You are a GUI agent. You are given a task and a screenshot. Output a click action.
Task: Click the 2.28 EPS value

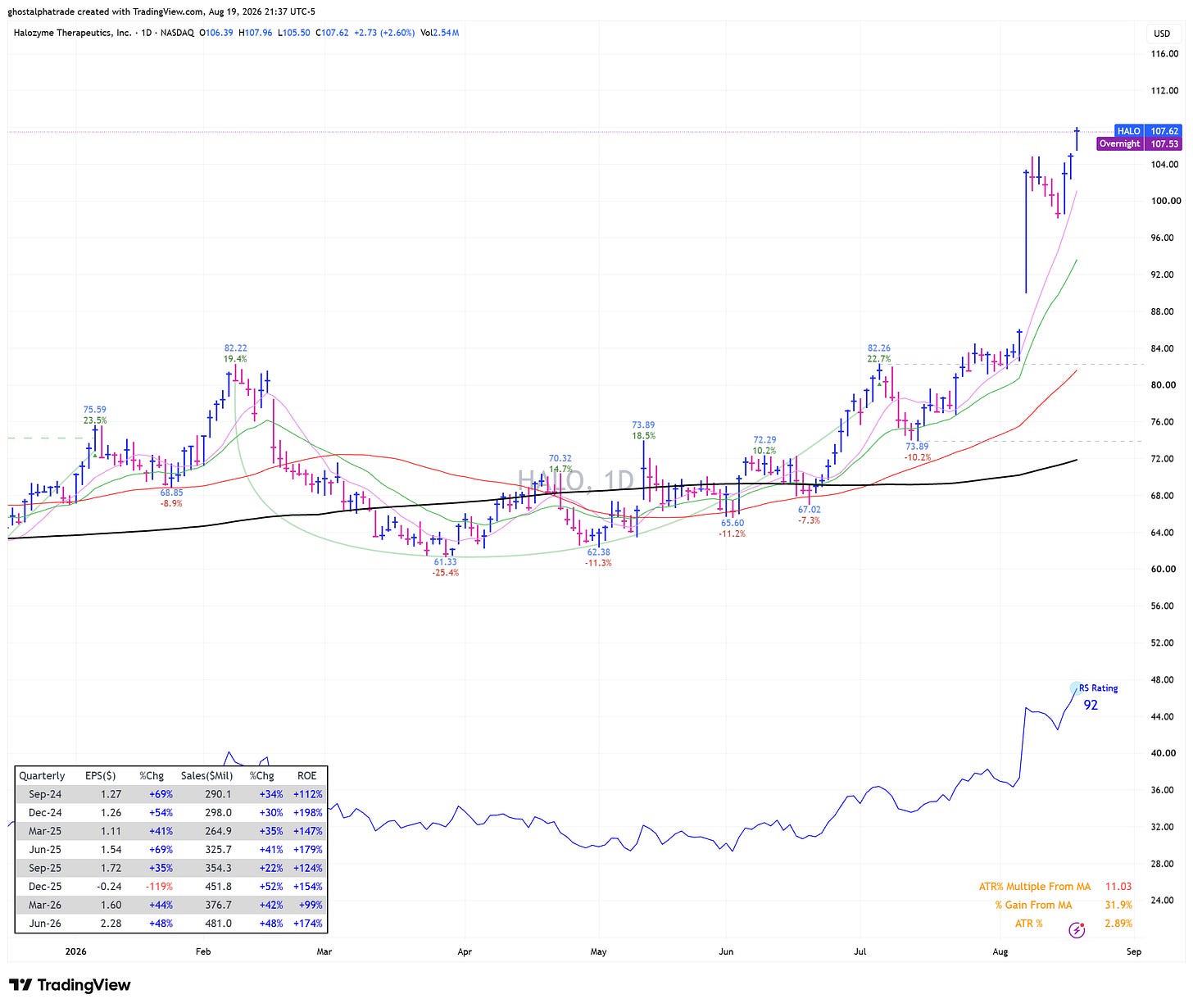(111, 923)
